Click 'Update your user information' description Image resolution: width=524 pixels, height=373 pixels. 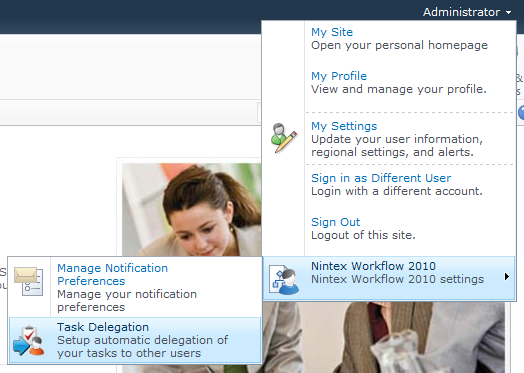[397, 145]
